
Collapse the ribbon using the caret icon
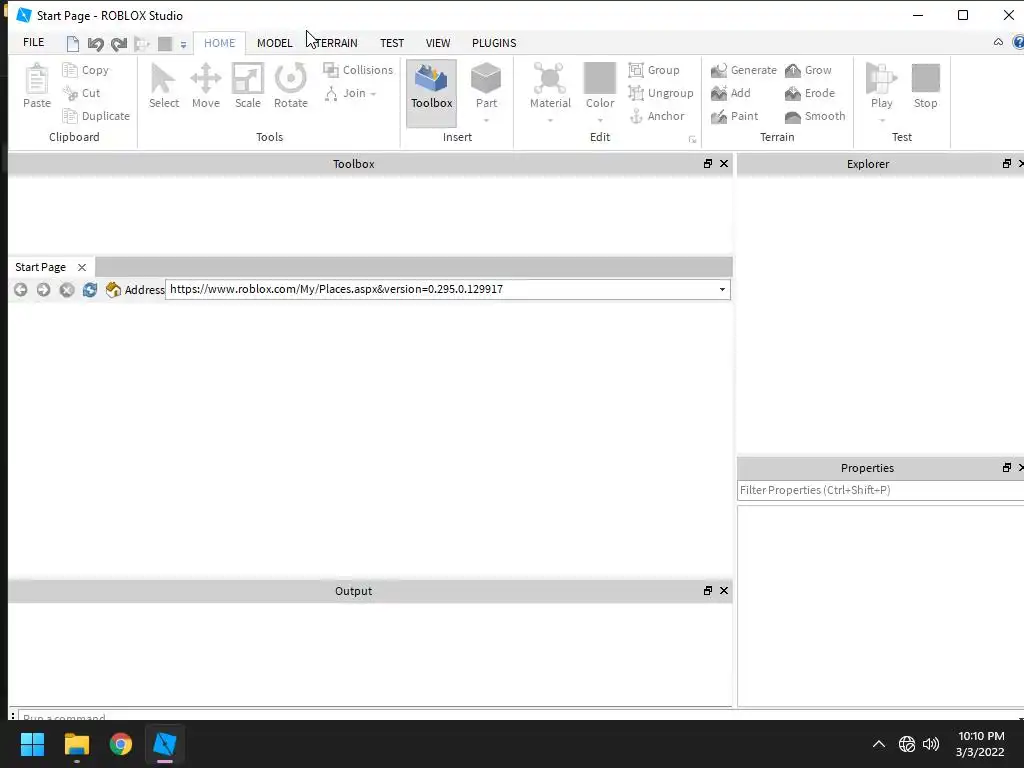[998, 42]
